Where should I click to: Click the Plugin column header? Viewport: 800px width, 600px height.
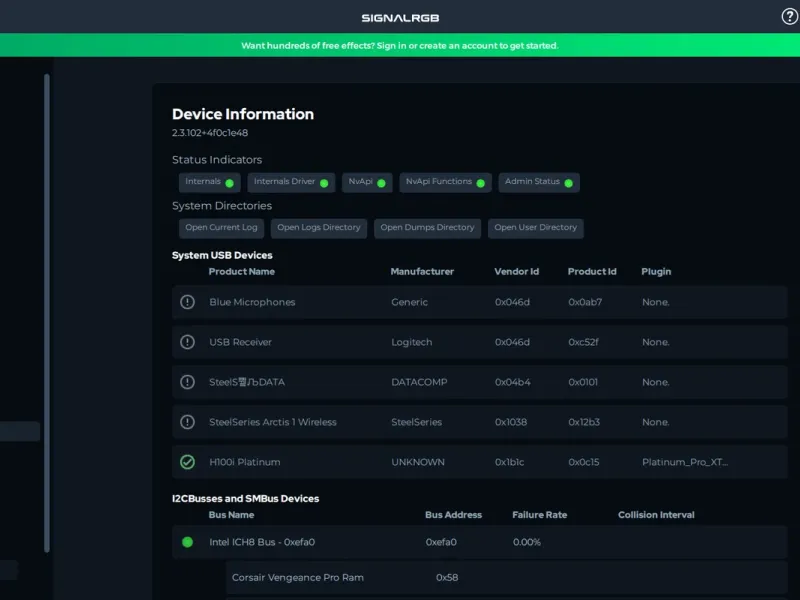tap(656, 271)
